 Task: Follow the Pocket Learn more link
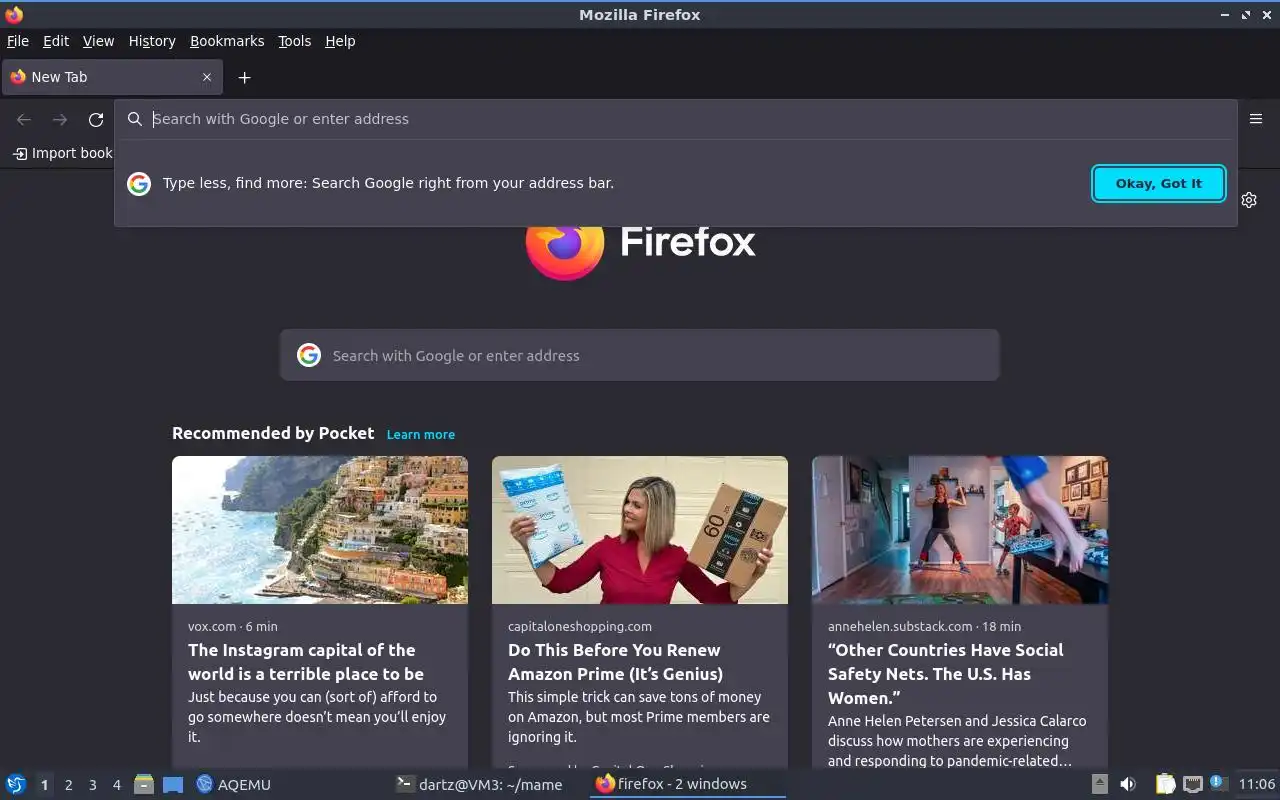421,434
